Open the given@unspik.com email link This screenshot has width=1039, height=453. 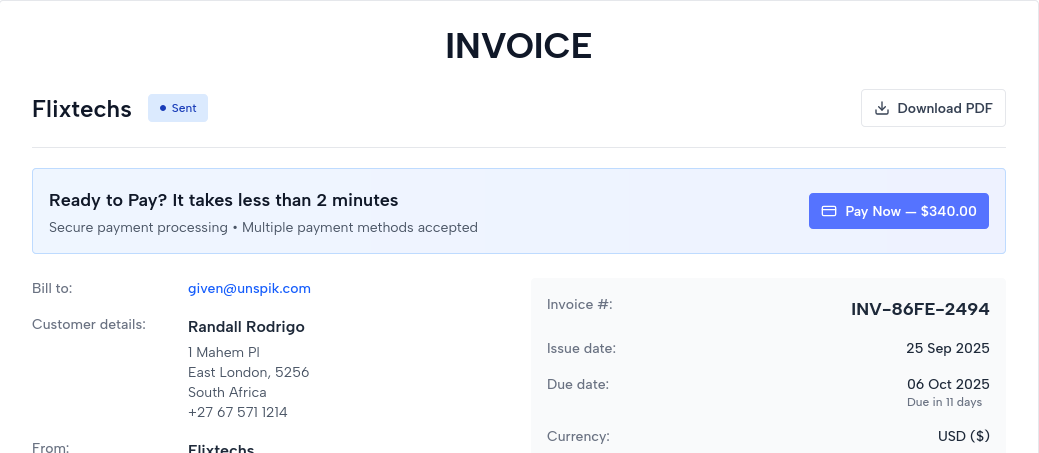coord(249,288)
